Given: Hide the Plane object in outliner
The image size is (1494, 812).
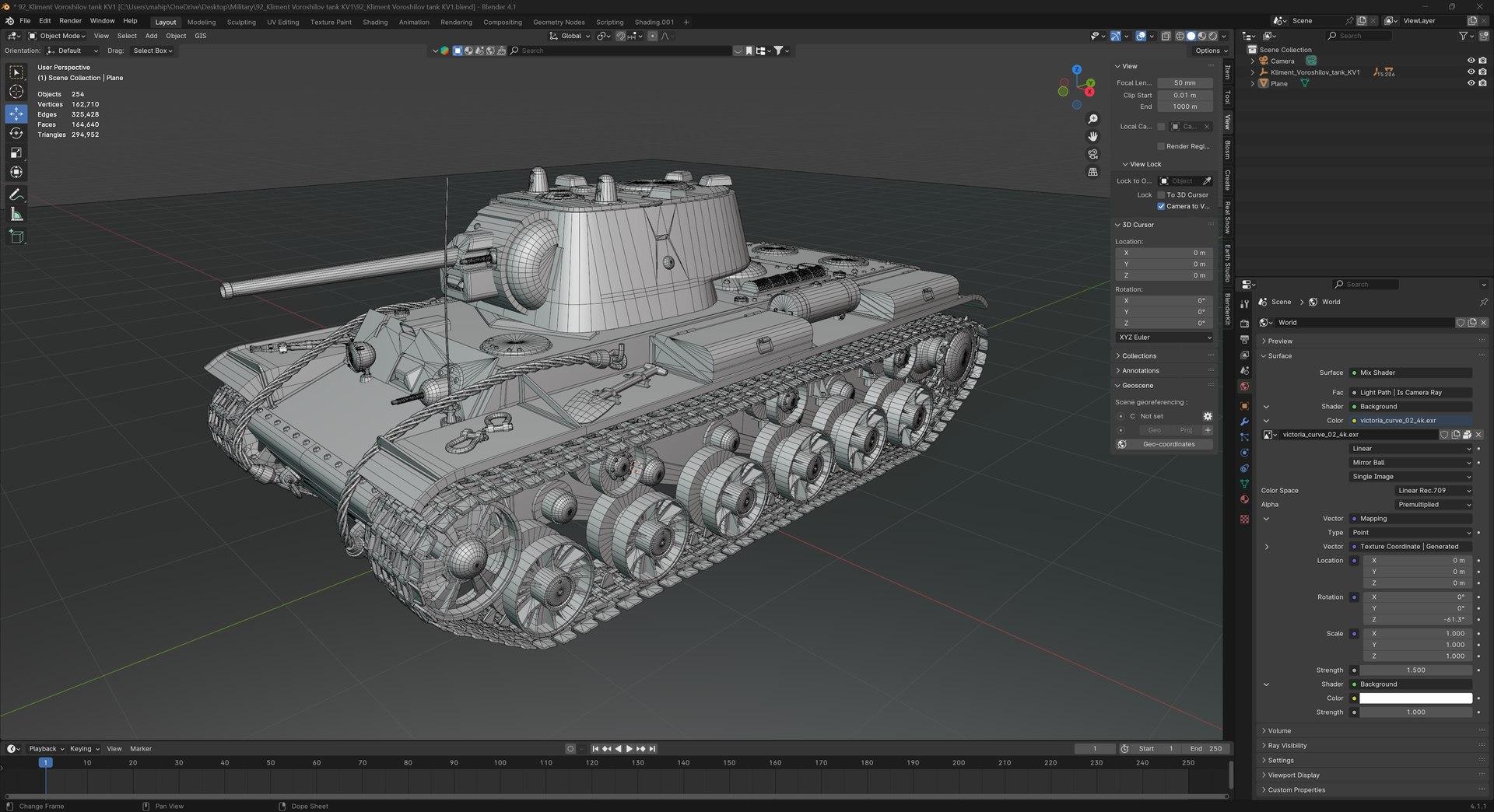Looking at the screenshot, I should (x=1471, y=83).
